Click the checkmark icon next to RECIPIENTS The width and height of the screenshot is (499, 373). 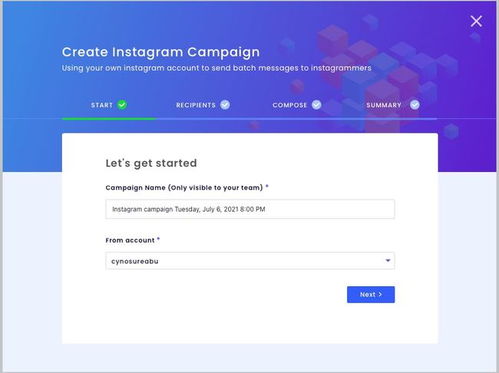coord(225,105)
